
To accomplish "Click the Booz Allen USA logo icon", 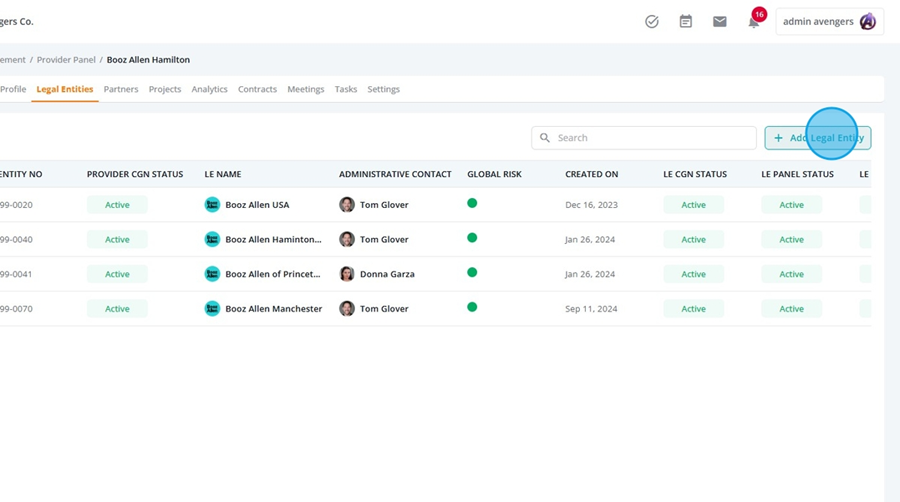I will point(212,205).
